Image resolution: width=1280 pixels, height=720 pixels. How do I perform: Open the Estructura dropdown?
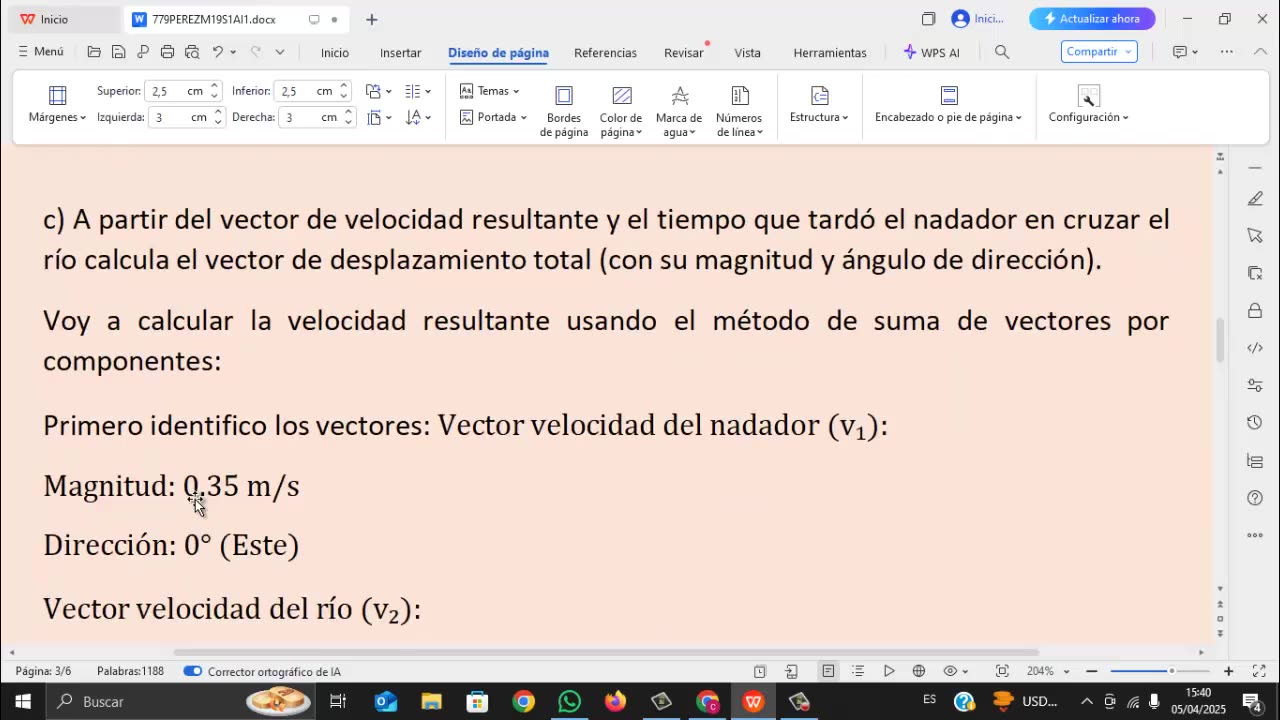tap(819, 104)
